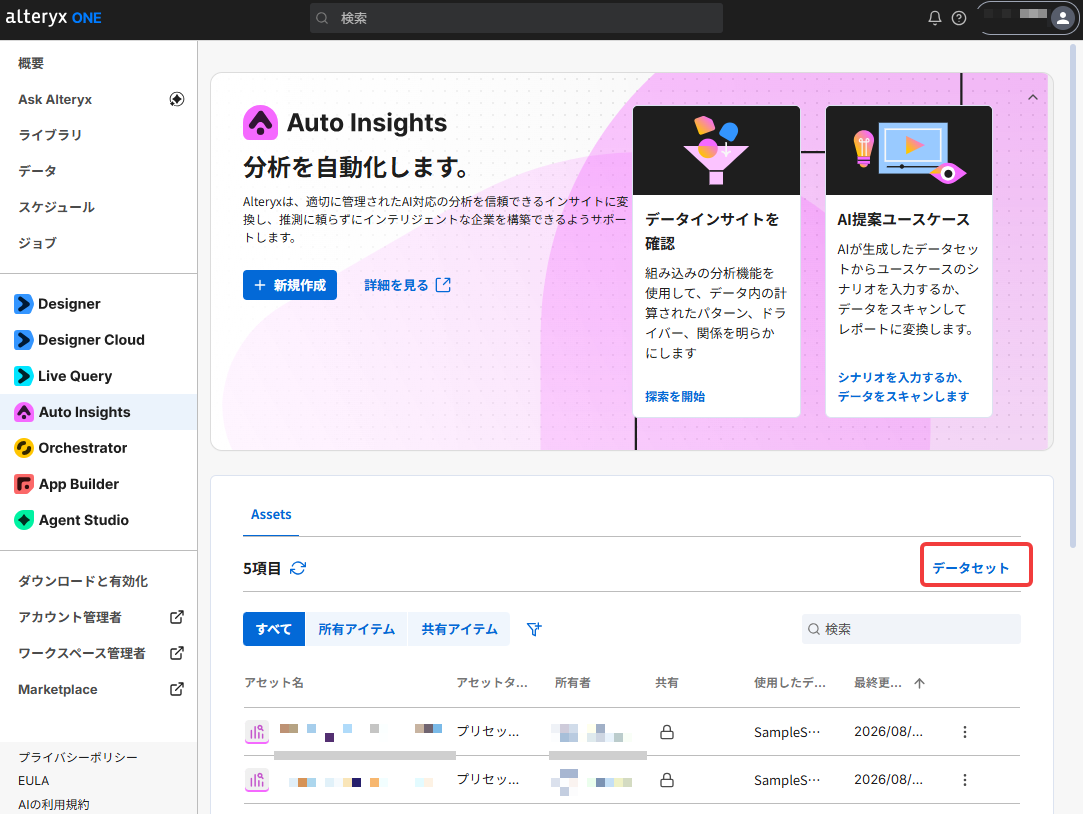Open the user account avatar menu
Viewport: 1083px width, 814px height.
coord(1062,19)
